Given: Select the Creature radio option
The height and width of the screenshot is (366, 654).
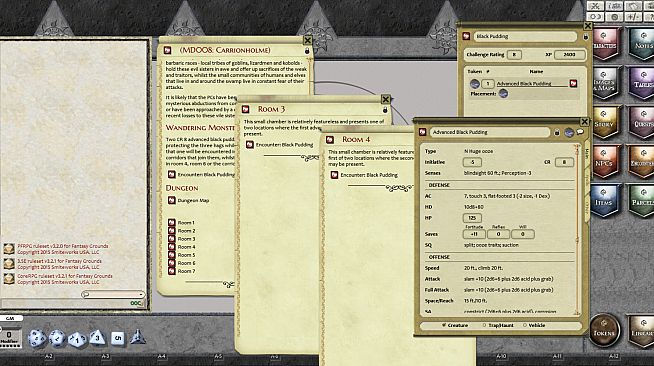Looking at the screenshot, I should coord(455,325).
